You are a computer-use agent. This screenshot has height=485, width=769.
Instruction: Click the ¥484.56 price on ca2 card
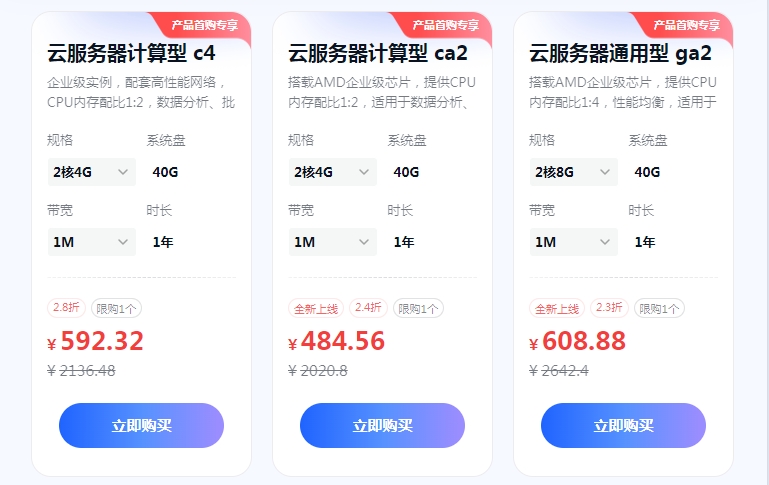tap(342, 341)
